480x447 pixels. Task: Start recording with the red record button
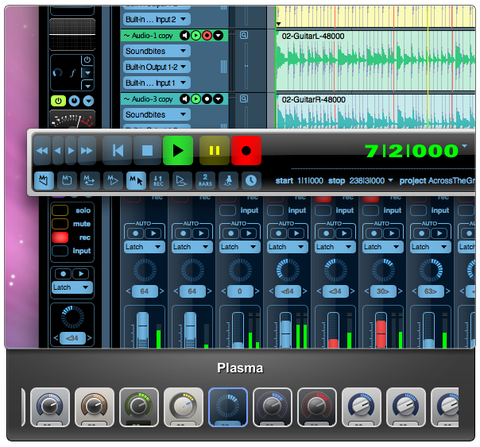(246, 151)
